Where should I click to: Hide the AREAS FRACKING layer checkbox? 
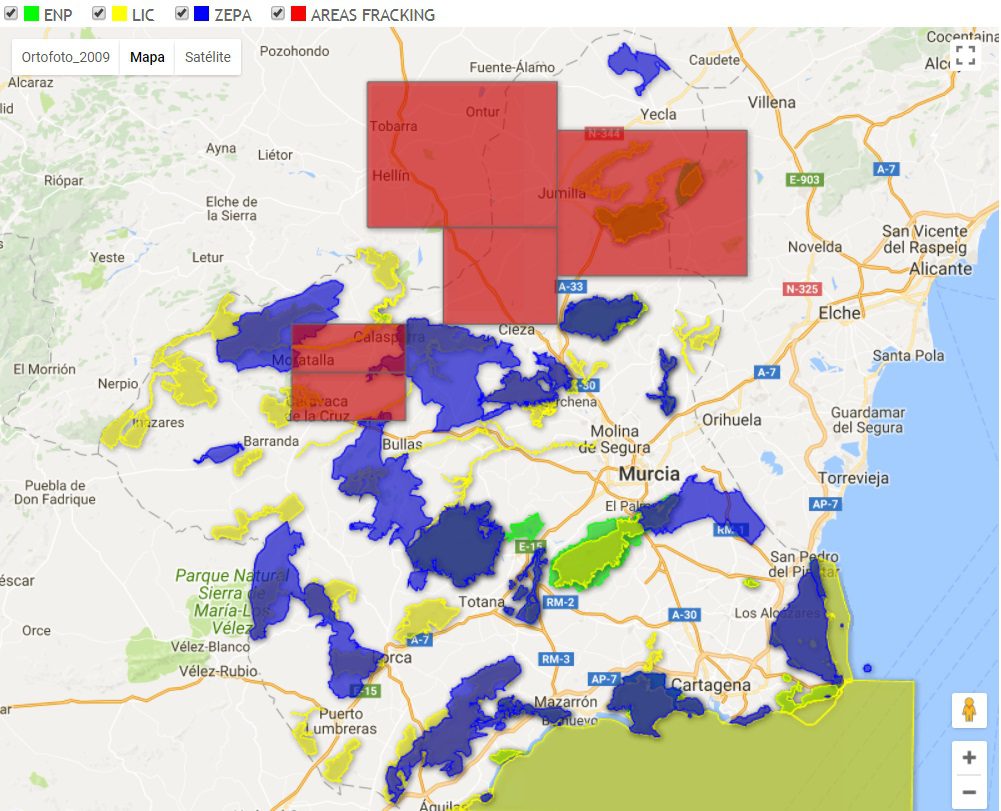click(278, 14)
